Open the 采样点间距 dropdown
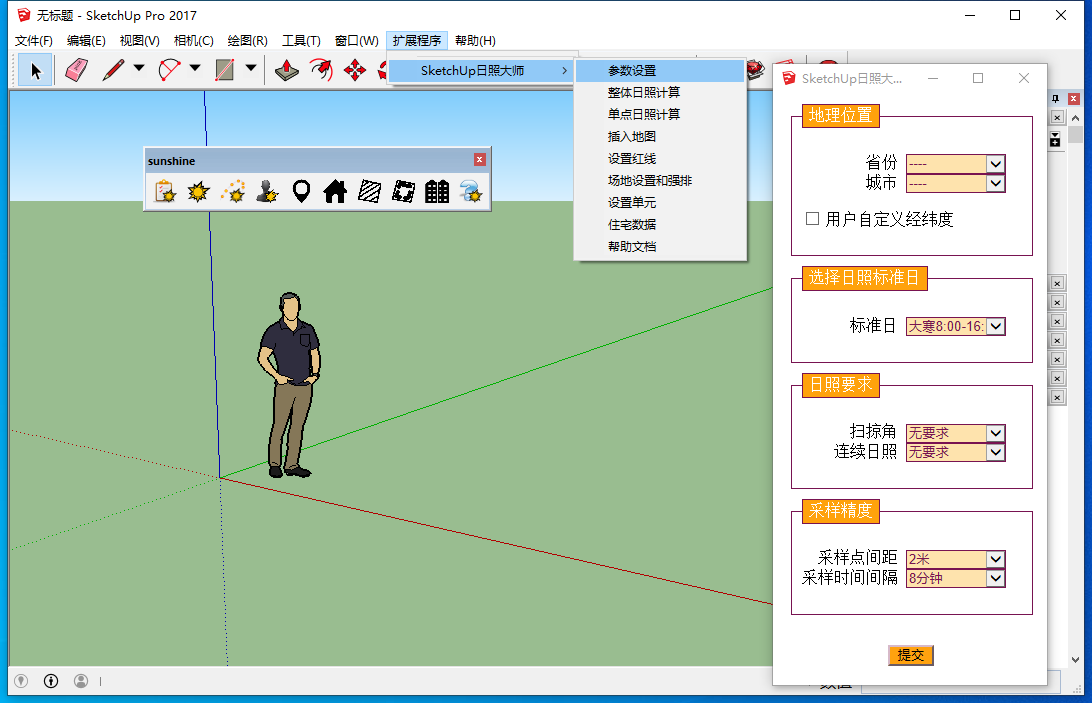The width and height of the screenshot is (1092, 703). 994,559
